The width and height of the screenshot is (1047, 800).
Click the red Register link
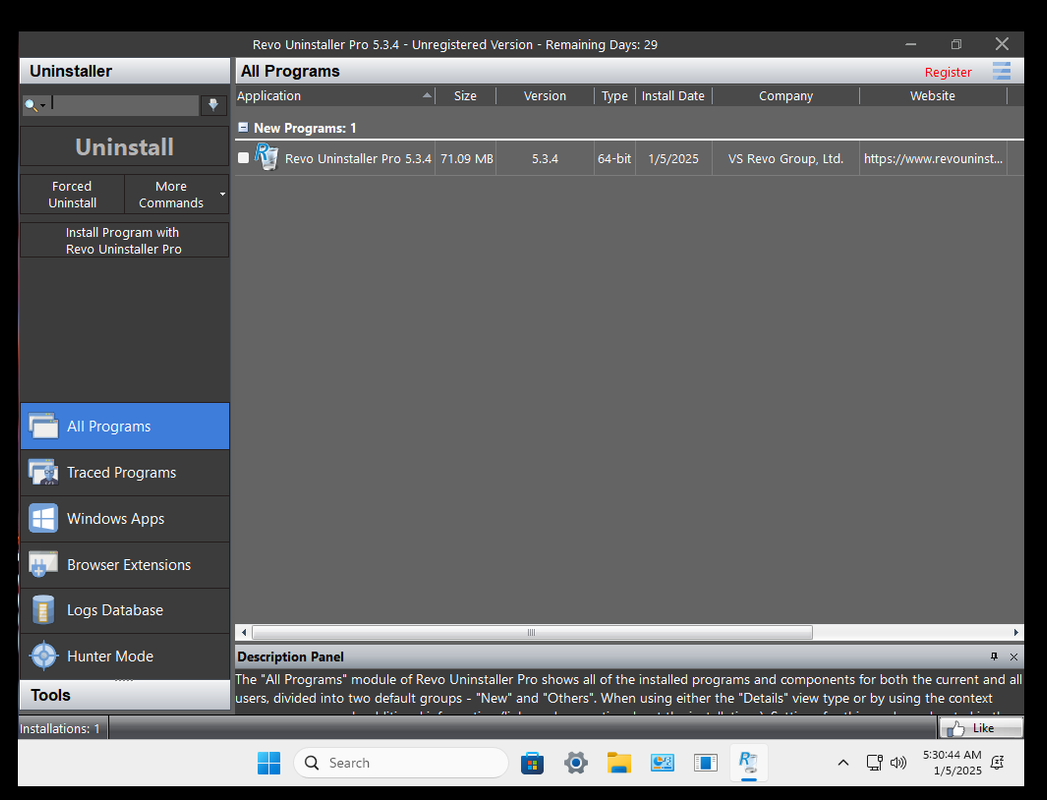click(948, 72)
